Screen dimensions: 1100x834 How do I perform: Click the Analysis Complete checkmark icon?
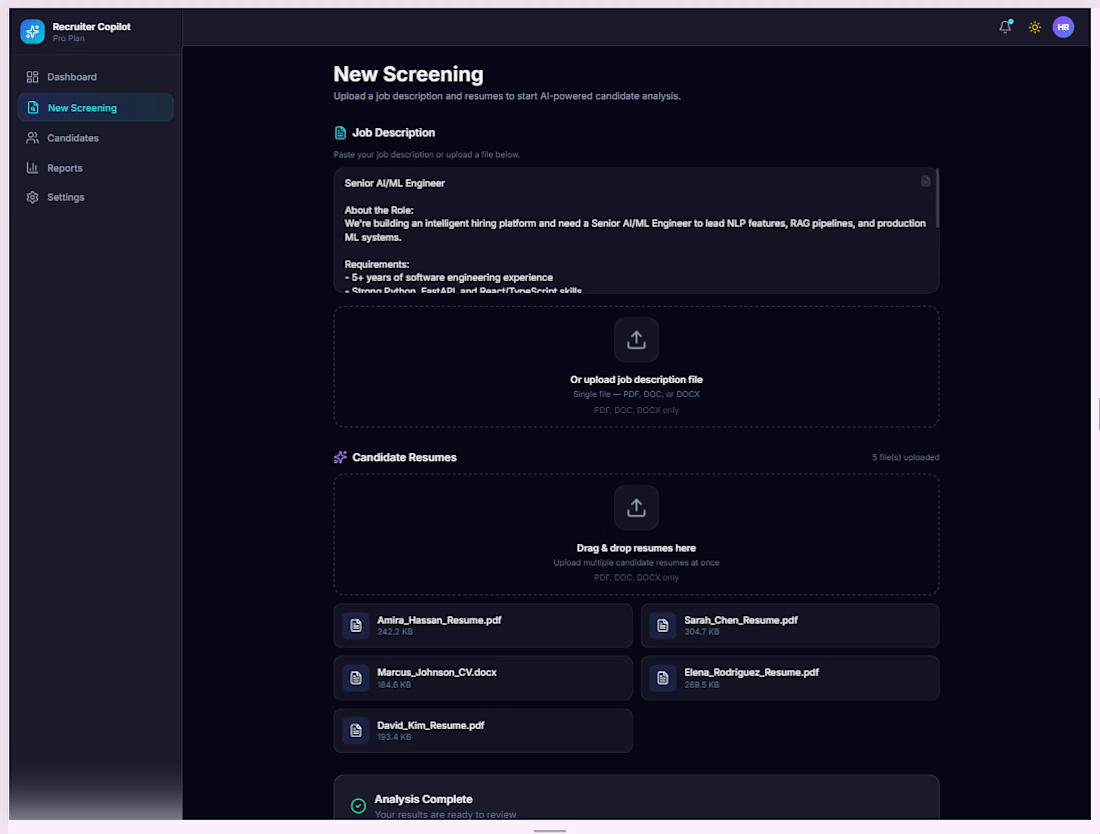click(358, 806)
